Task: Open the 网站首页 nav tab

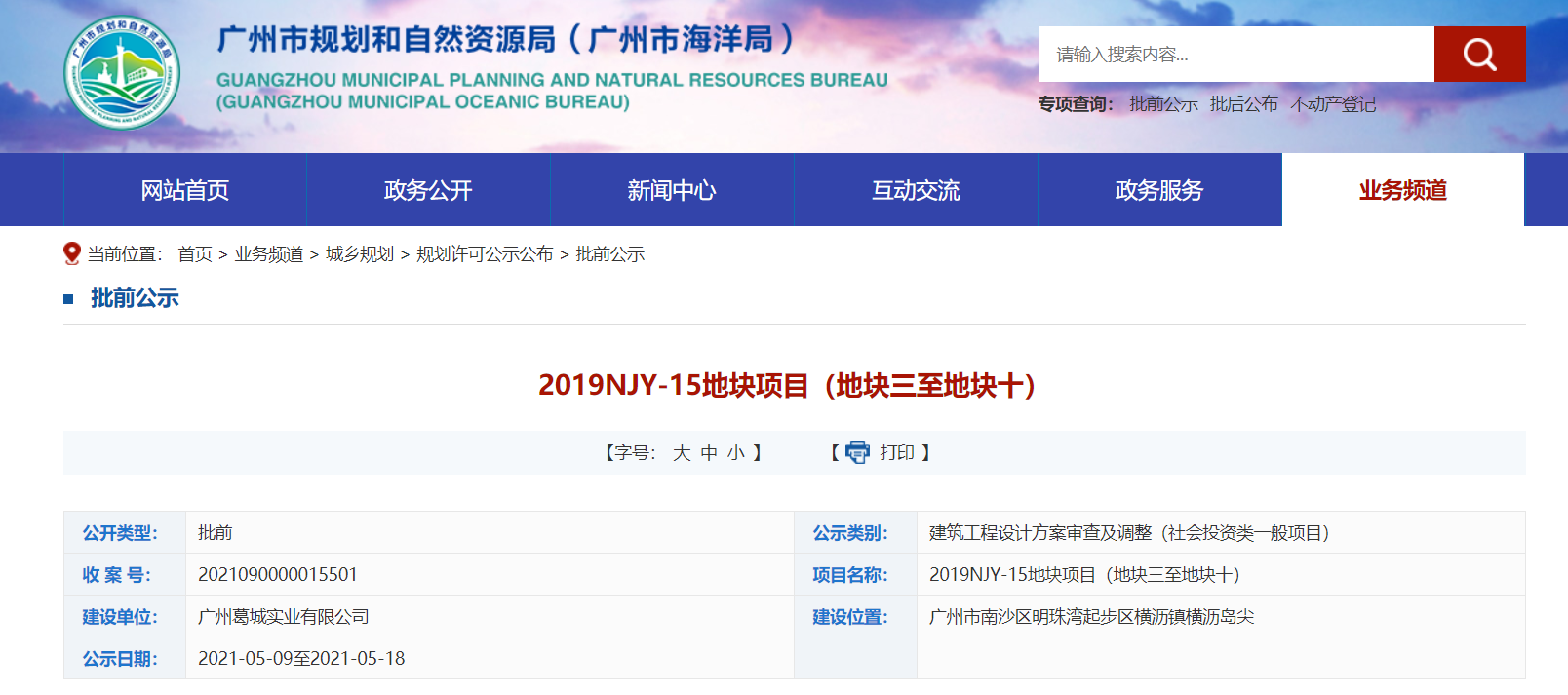Action: pos(185,190)
